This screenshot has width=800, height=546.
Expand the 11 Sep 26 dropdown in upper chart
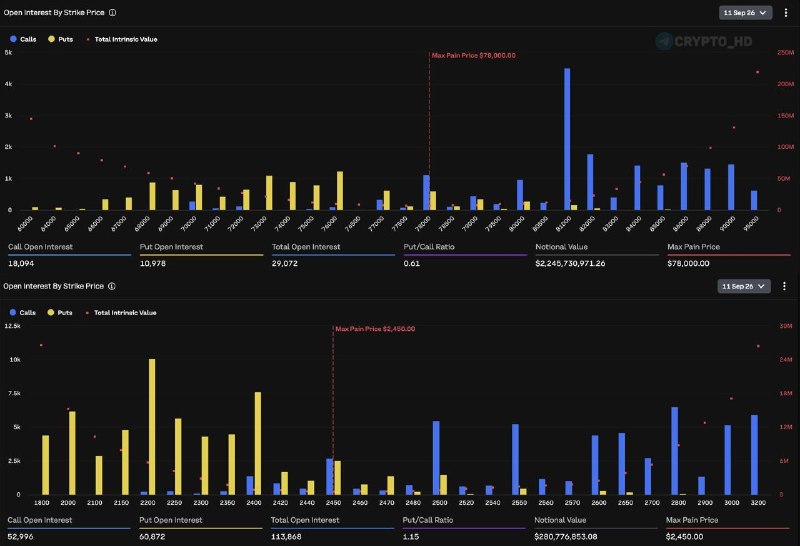pyautogui.click(x=745, y=13)
